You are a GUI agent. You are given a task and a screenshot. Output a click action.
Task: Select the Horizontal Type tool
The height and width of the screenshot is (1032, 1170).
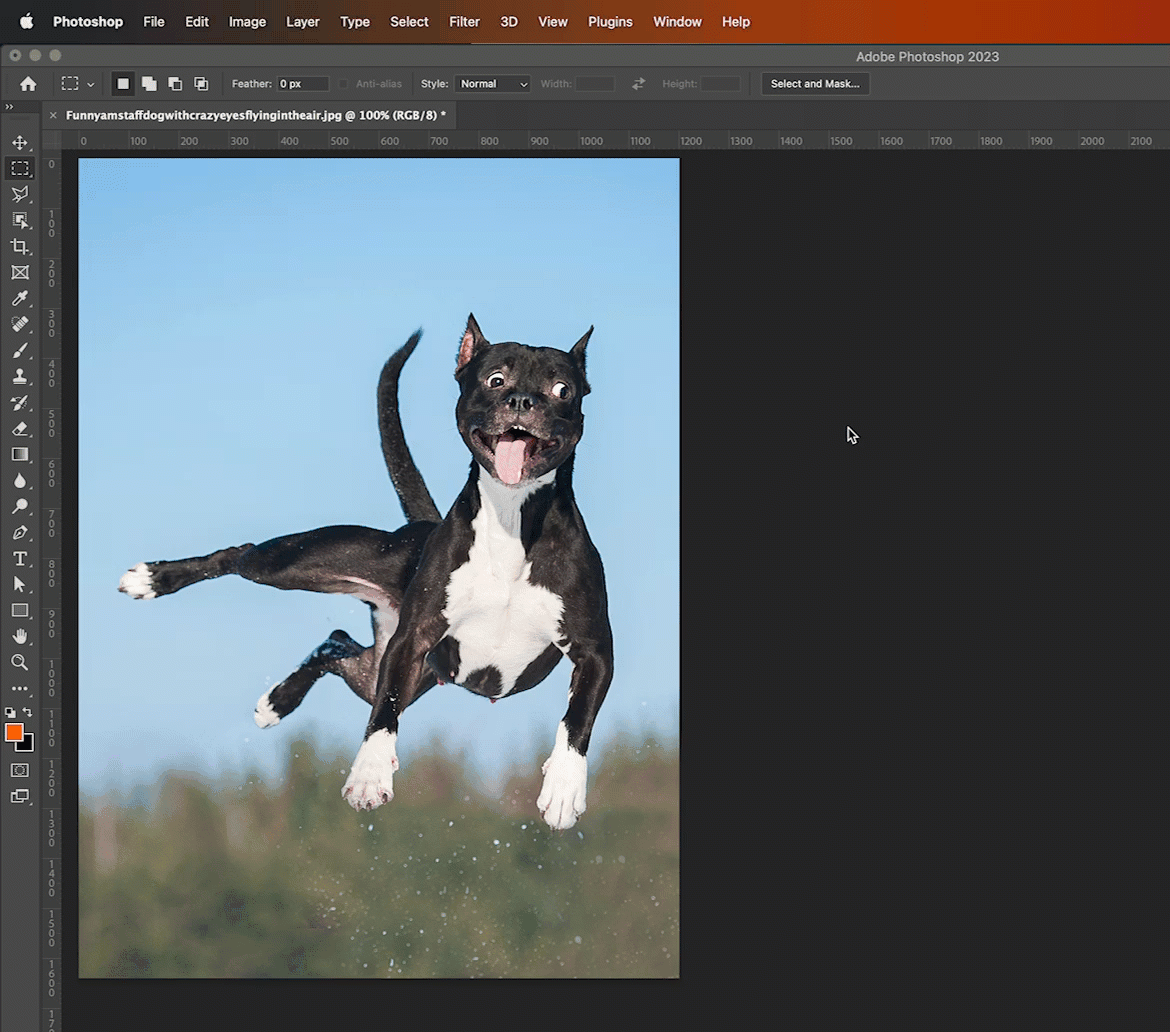[20, 558]
